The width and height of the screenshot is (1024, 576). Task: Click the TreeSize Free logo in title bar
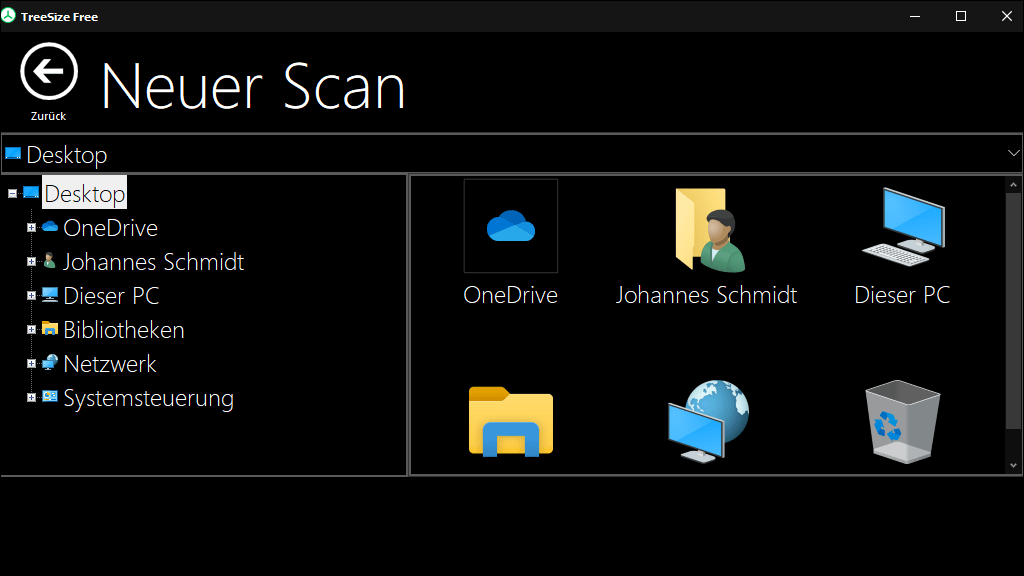click(8, 16)
